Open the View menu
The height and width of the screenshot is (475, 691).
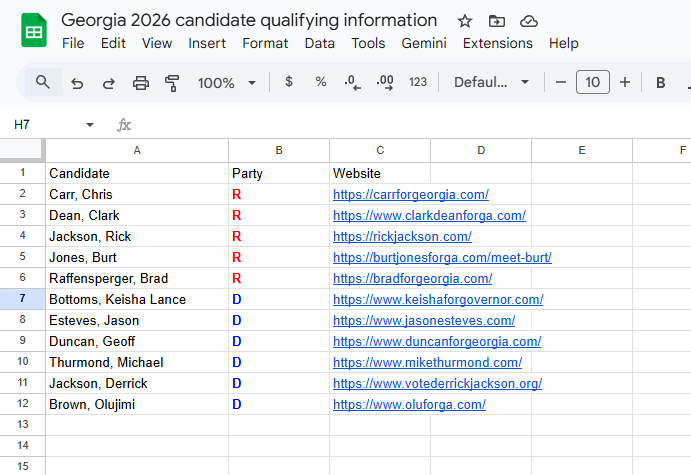click(x=157, y=43)
